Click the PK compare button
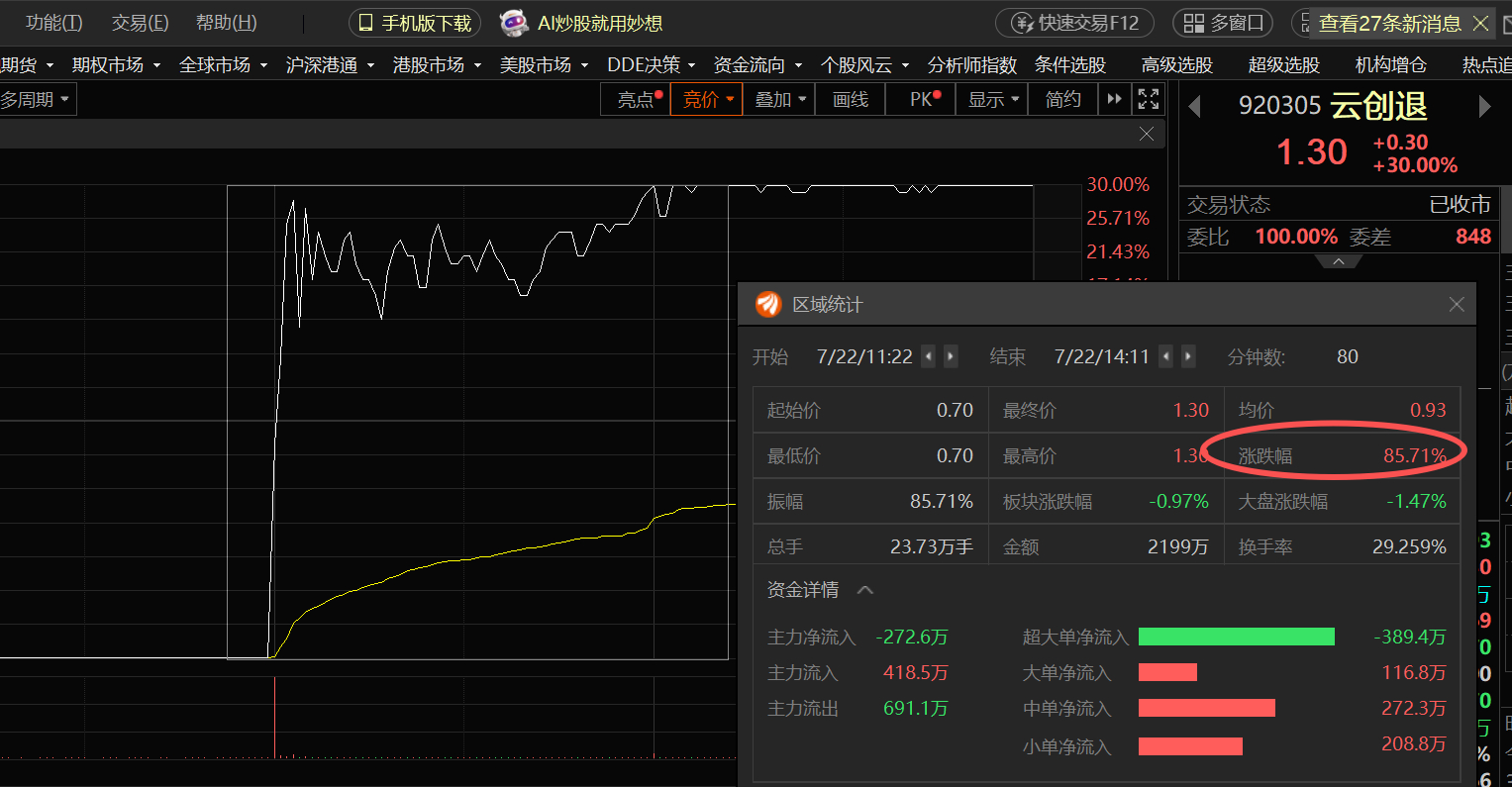Viewport: 1512px width, 787px height. 921,100
